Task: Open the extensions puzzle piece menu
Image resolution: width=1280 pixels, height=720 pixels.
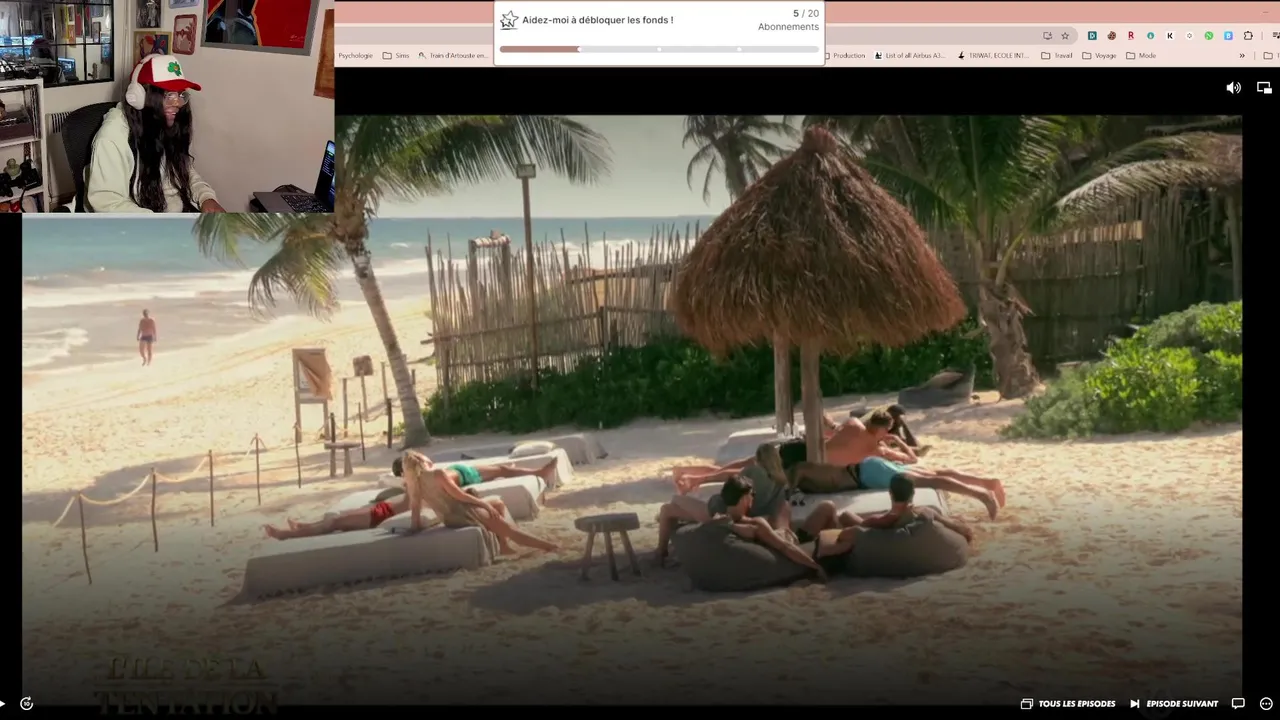Action: click(x=1248, y=35)
